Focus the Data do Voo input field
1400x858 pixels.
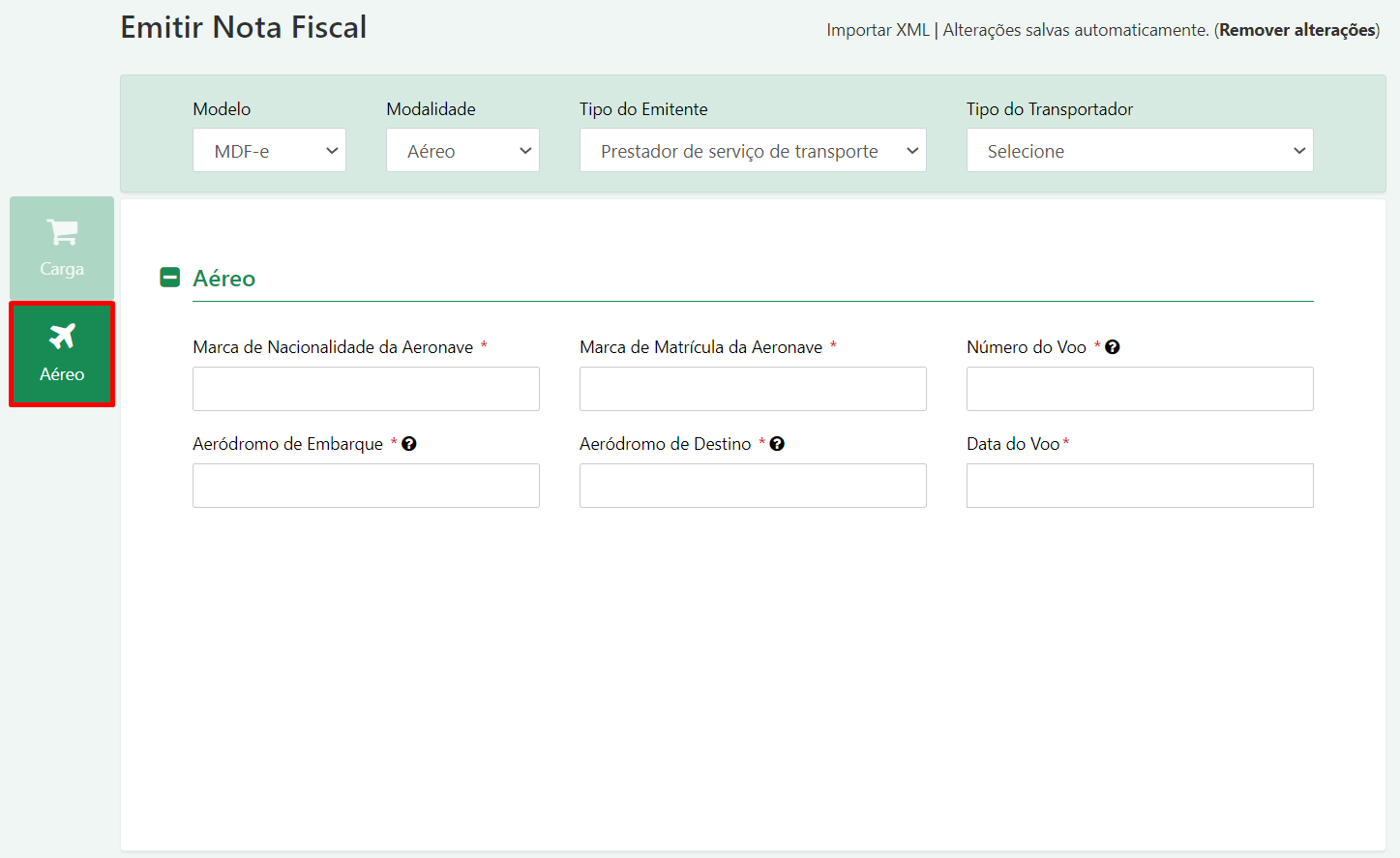[1140, 486]
